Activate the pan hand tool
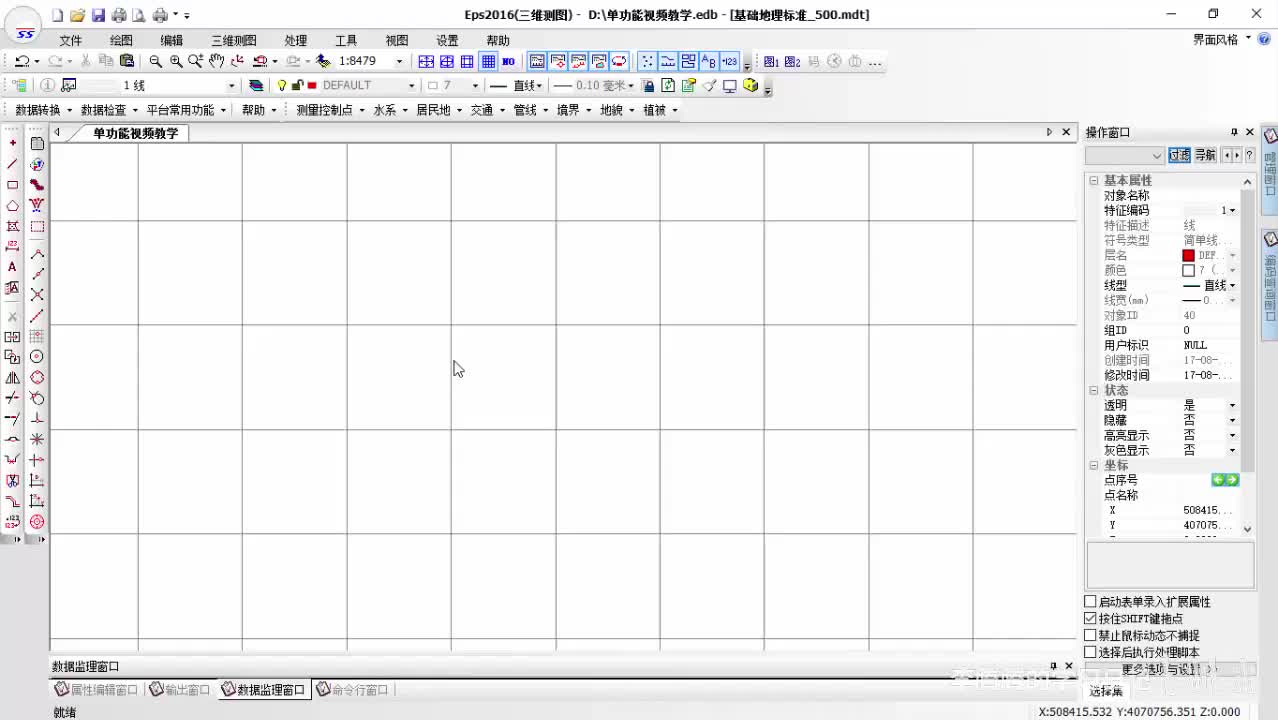1278x720 pixels. point(217,61)
